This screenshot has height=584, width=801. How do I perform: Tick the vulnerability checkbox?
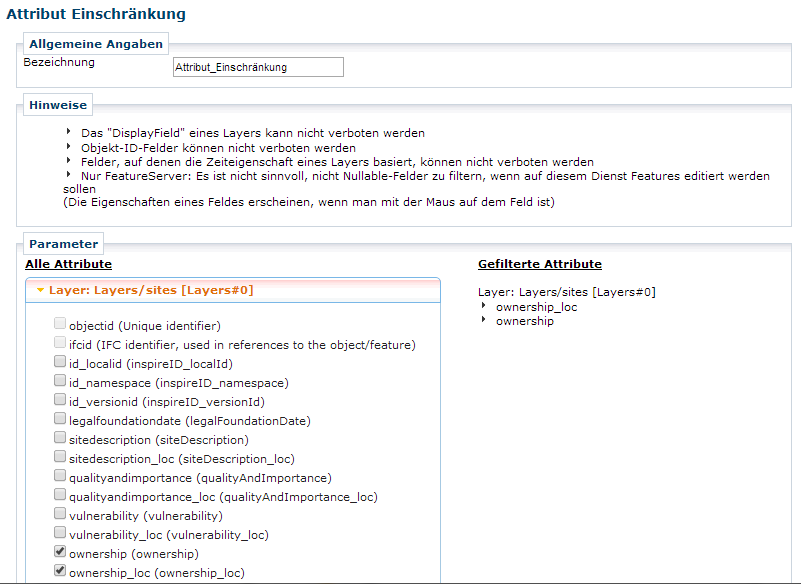coord(60,515)
